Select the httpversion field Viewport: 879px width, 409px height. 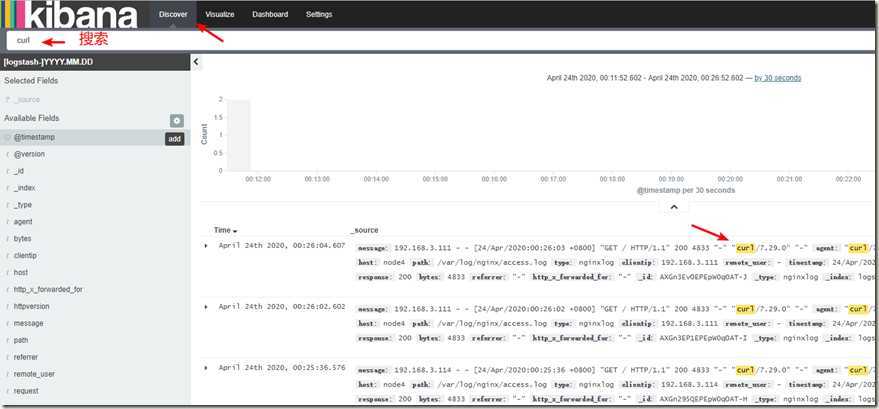(x=31, y=306)
